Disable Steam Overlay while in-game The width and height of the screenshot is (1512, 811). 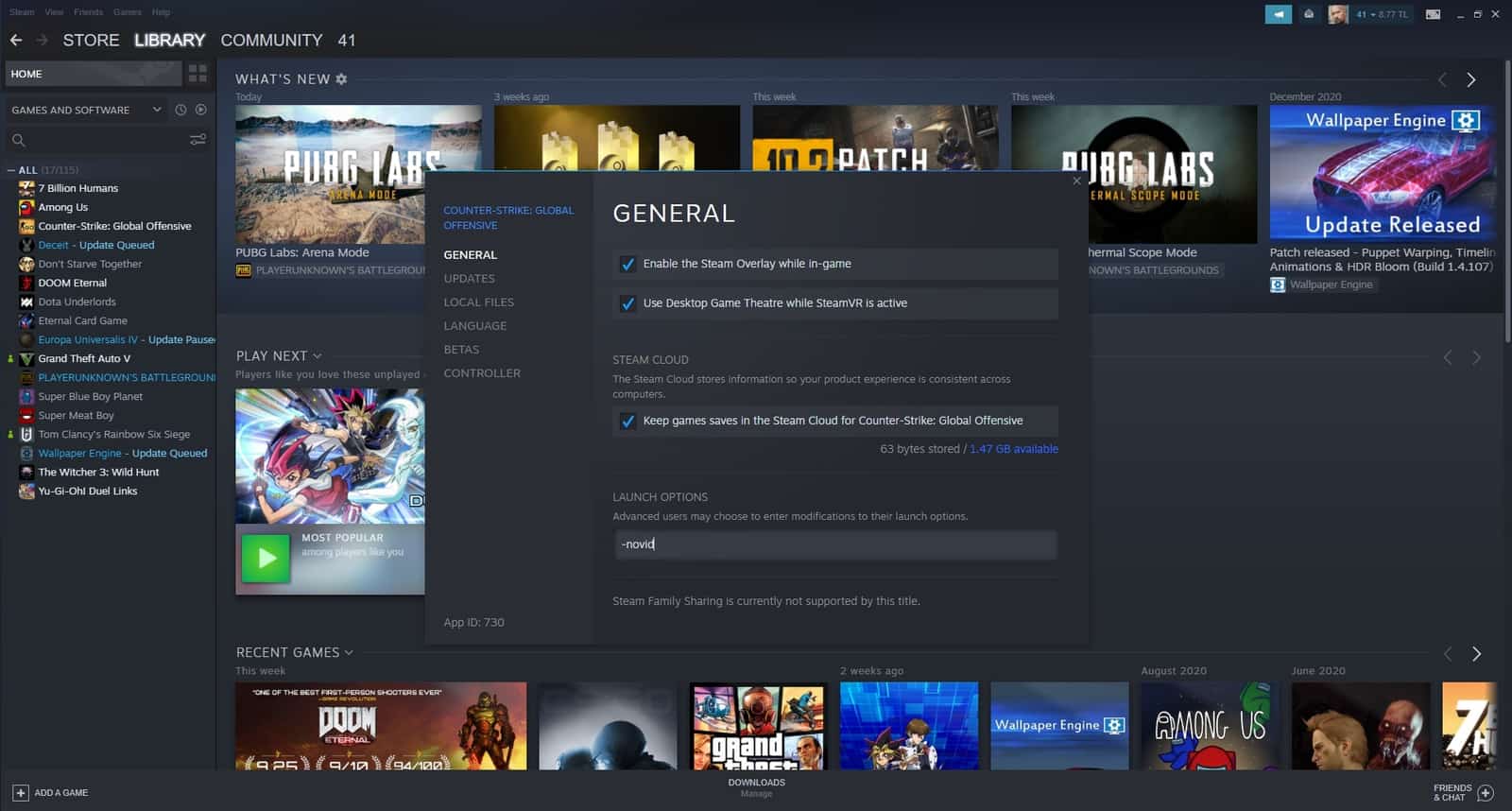tap(627, 265)
